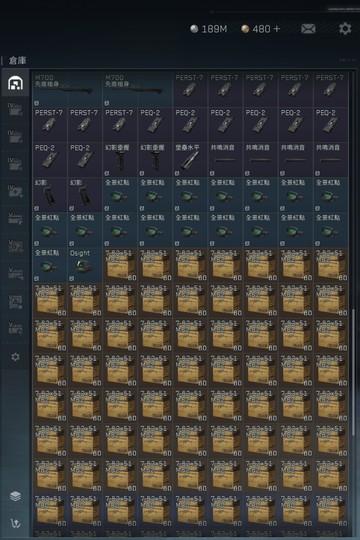Click the plus sign next to 480
This screenshot has height=540, width=360.
(276, 29)
